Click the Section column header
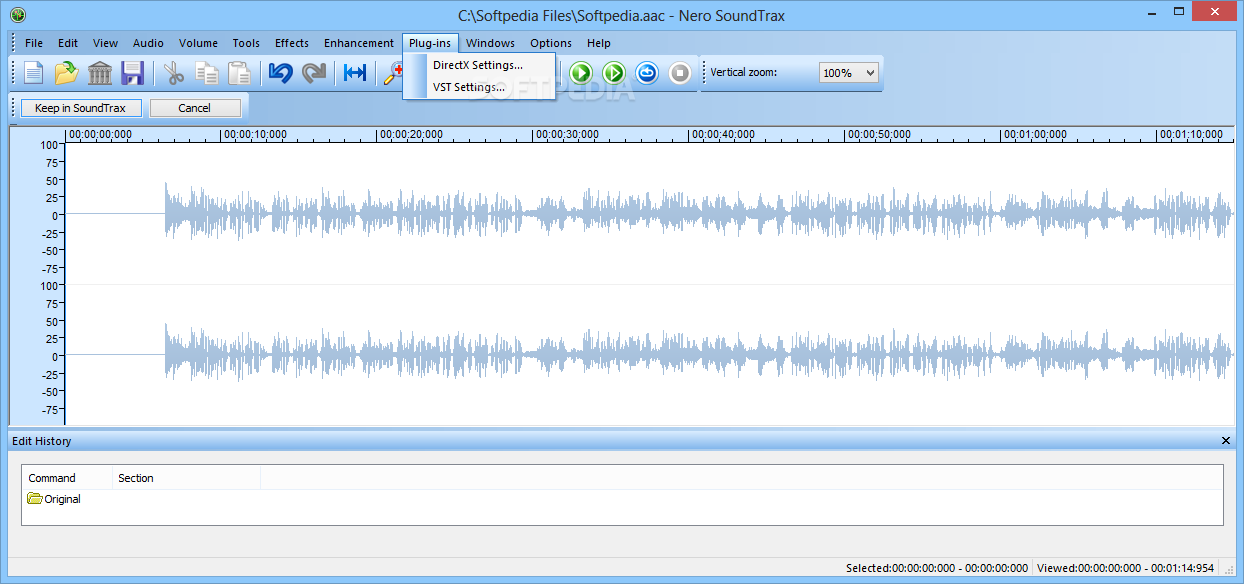The image size is (1244, 584). (x=186, y=478)
